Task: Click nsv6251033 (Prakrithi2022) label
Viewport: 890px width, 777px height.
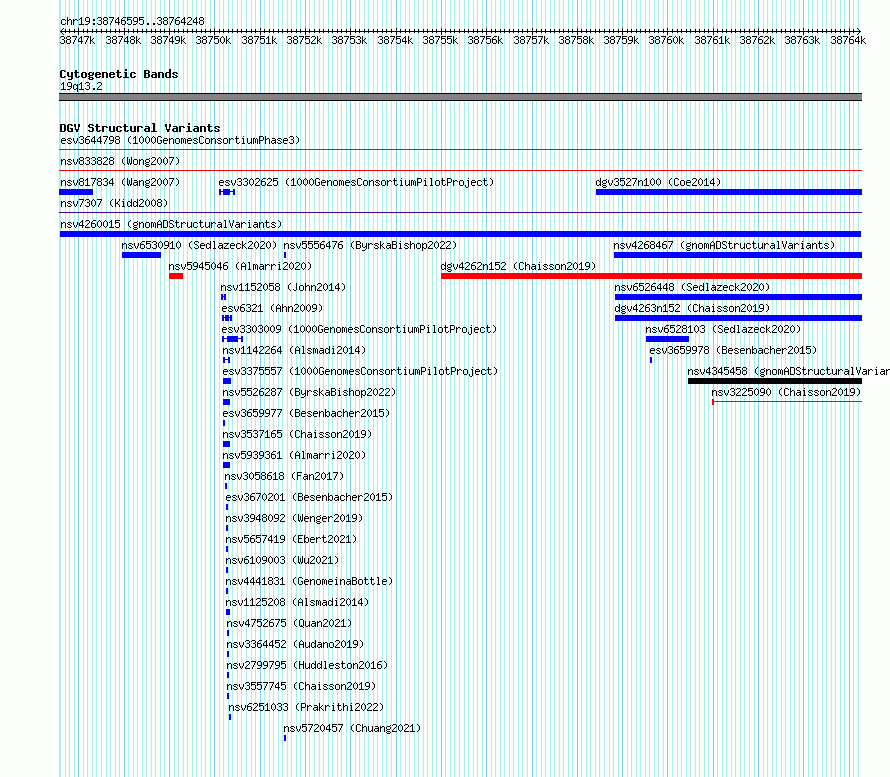Action: click(x=306, y=707)
